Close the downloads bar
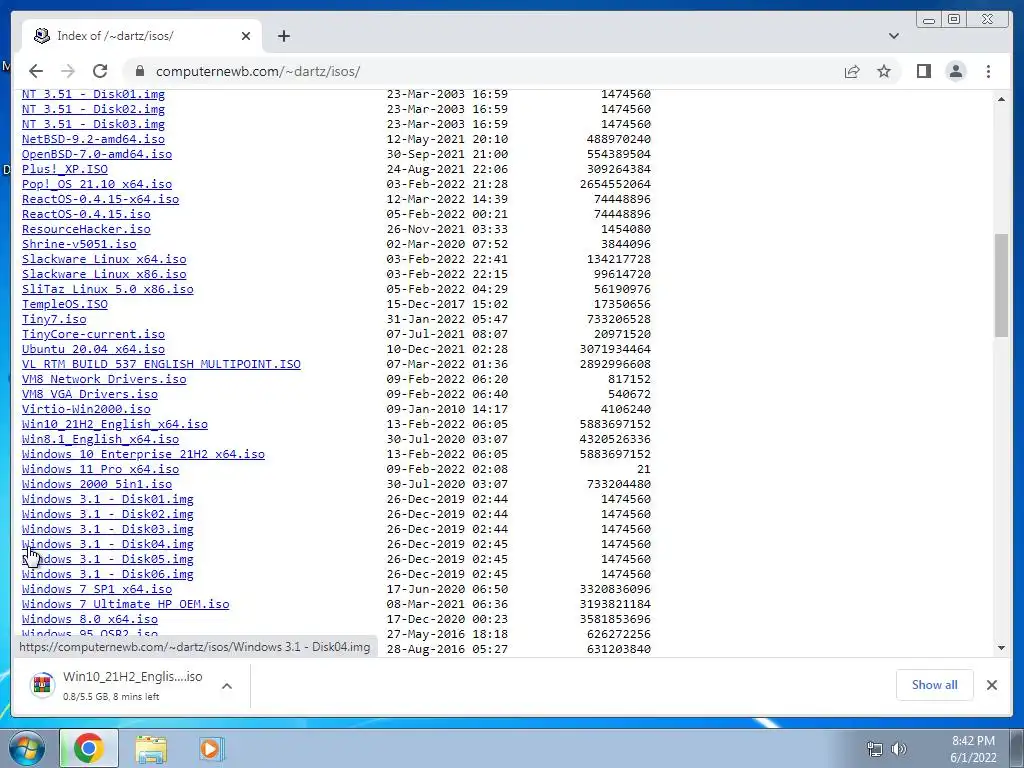This screenshot has height=768, width=1024. click(x=991, y=684)
